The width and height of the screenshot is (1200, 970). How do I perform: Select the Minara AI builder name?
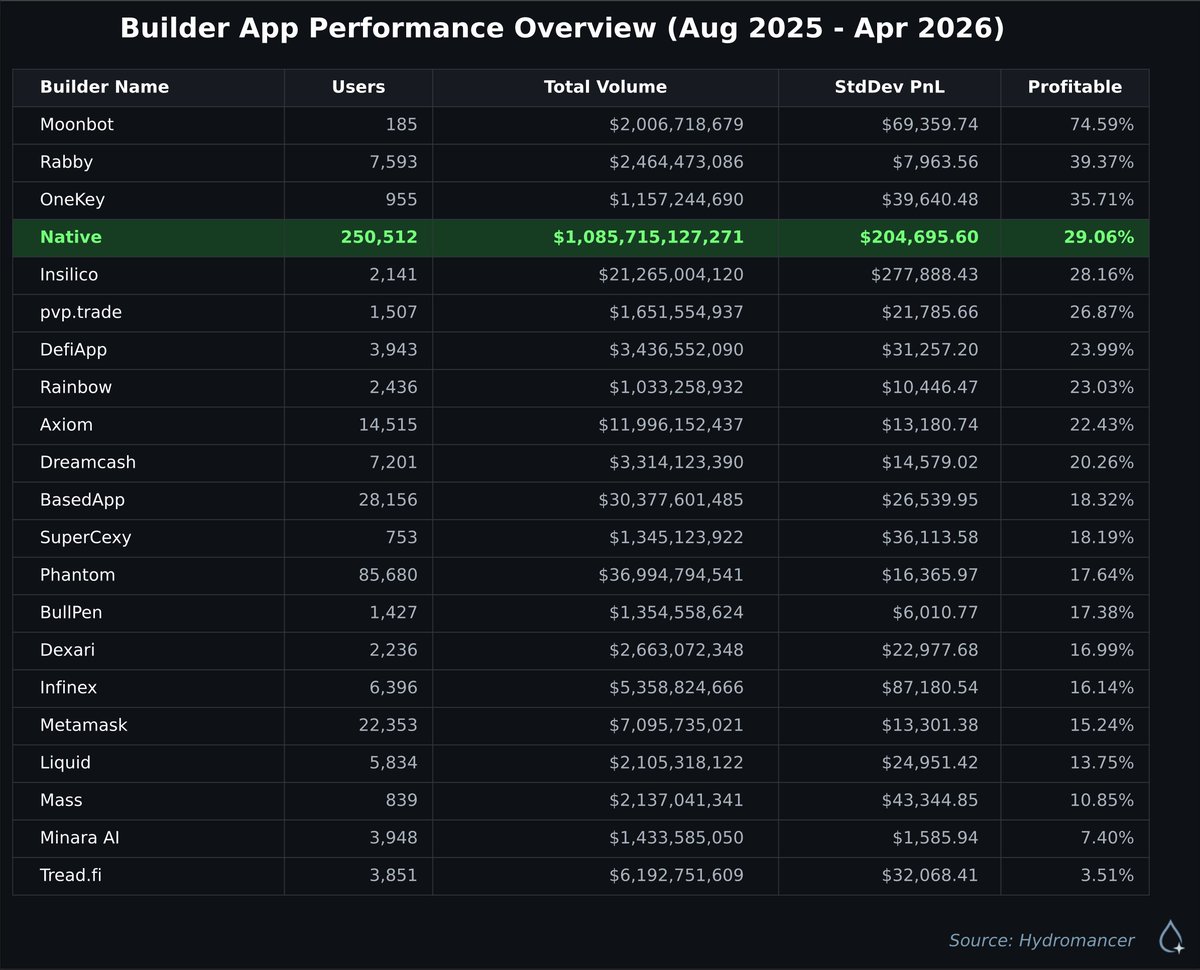click(x=80, y=838)
